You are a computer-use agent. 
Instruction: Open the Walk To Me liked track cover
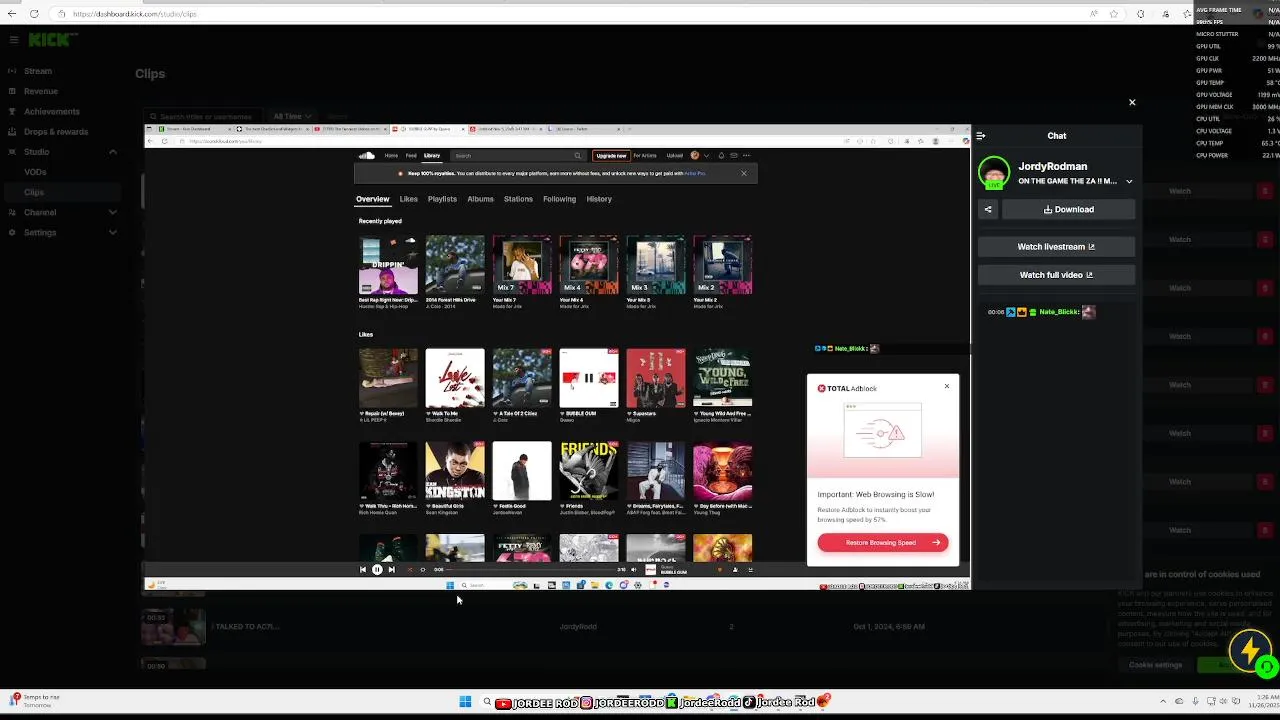(455, 377)
